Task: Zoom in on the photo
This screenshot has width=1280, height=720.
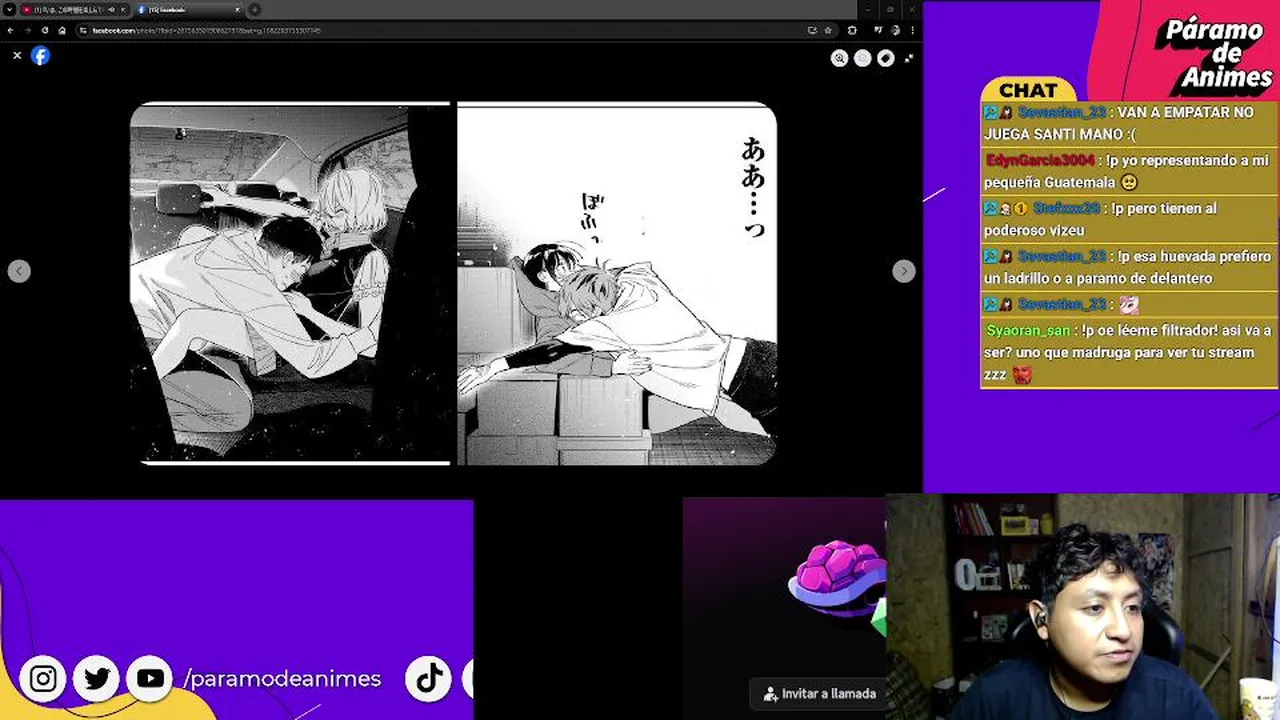Action: (x=840, y=59)
